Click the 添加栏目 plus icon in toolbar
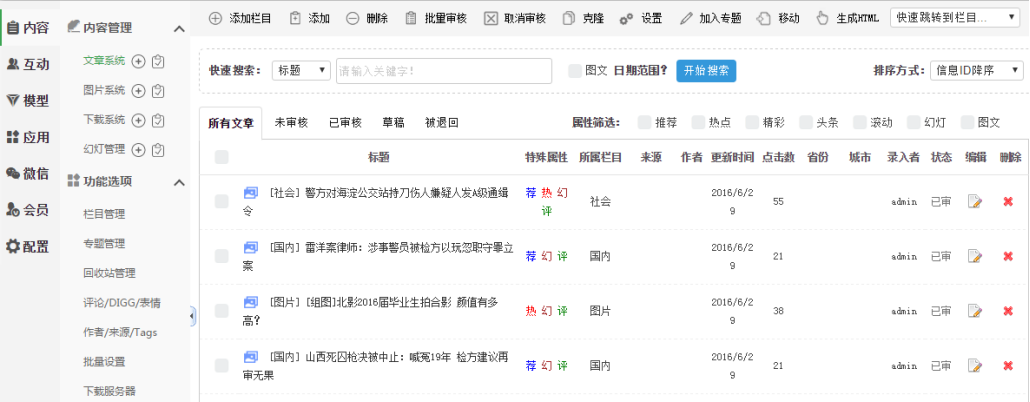The width and height of the screenshot is (1030, 402). pos(216,18)
